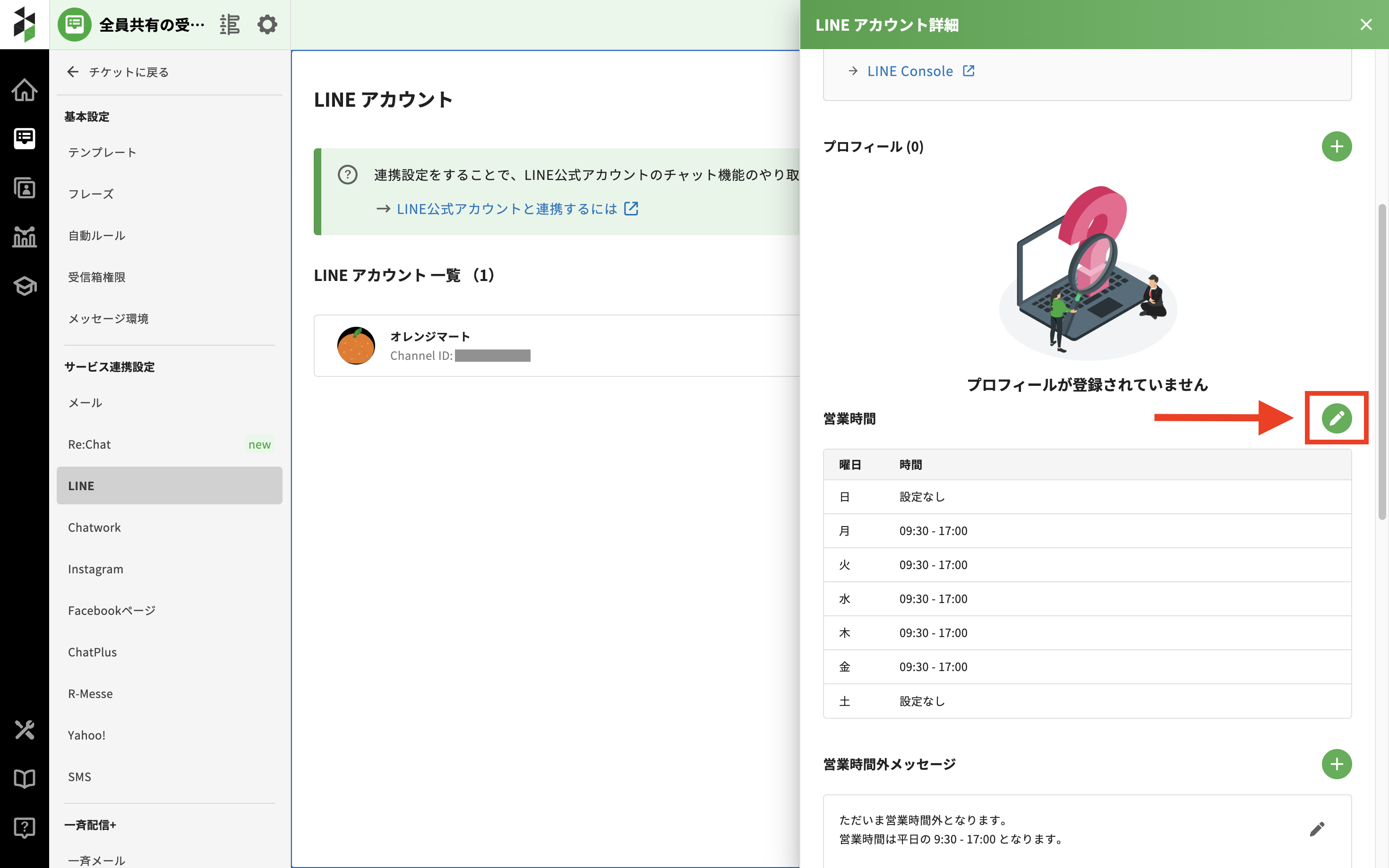Click the 日 row 設定なし
Image resolution: width=1389 pixels, height=868 pixels.
(1087, 497)
